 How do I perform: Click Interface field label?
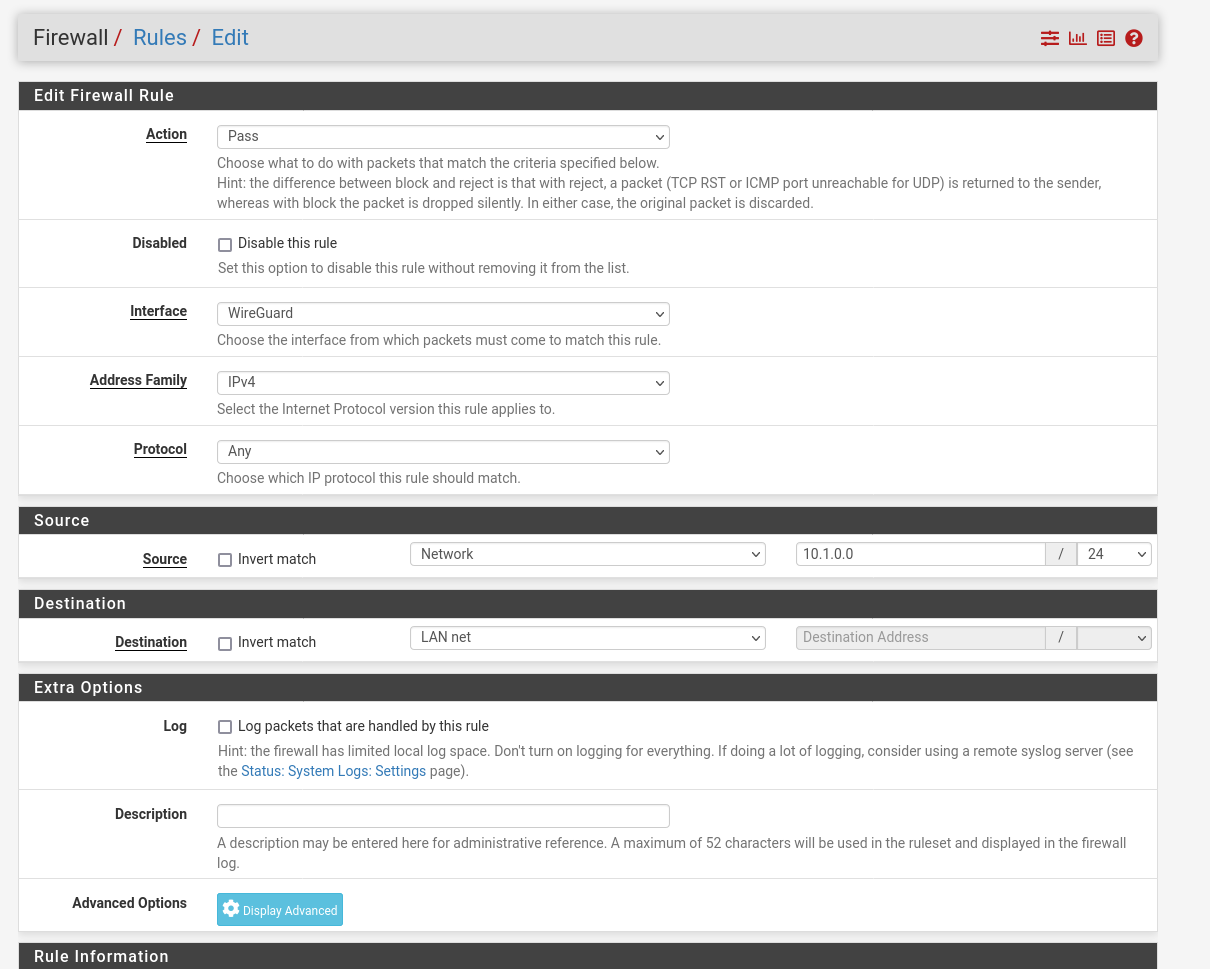158,312
